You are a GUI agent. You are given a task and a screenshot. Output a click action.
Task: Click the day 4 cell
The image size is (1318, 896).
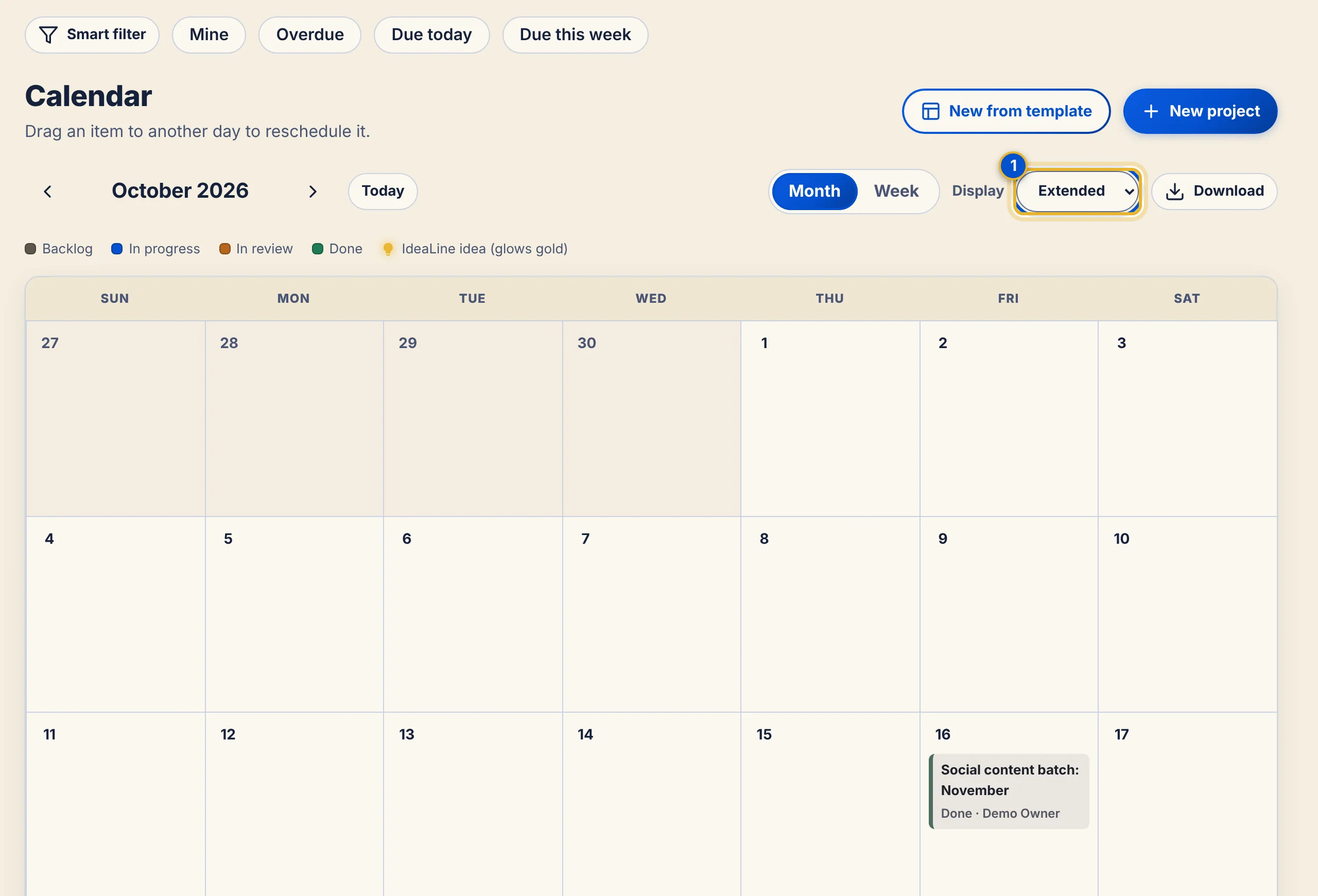pos(116,614)
